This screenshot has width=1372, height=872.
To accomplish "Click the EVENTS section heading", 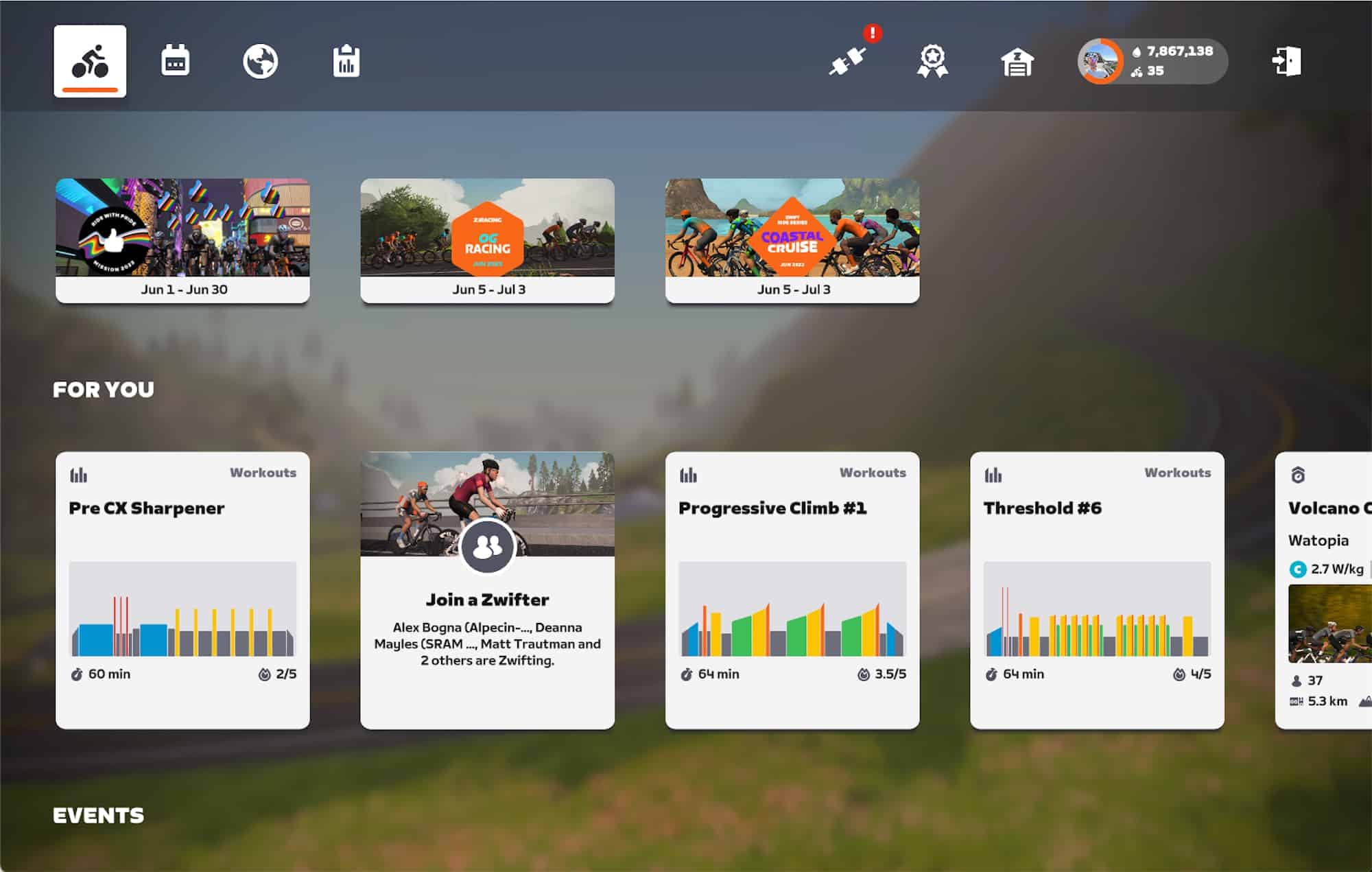I will click(98, 816).
